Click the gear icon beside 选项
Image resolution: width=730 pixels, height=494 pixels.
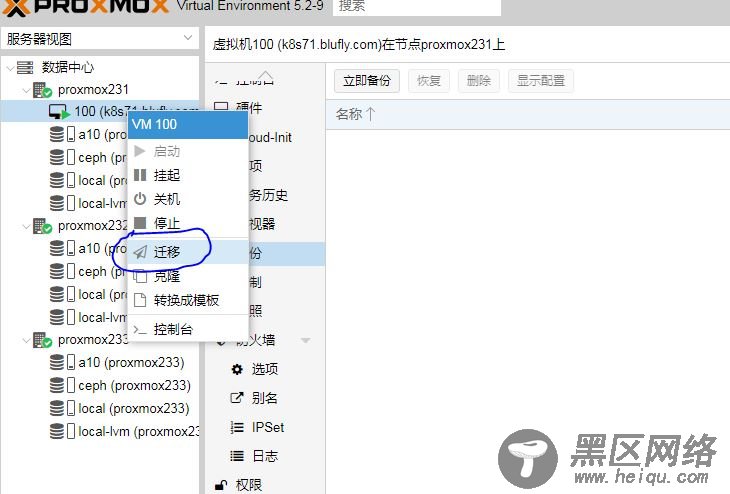(237, 369)
